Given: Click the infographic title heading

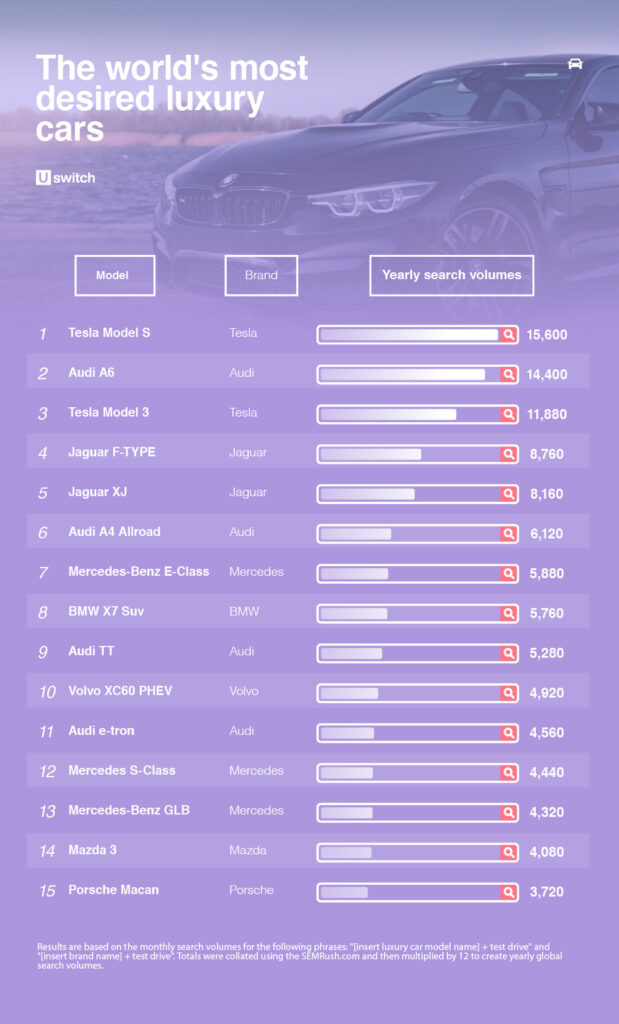Looking at the screenshot, I should pyautogui.click(x=172, y=100).
